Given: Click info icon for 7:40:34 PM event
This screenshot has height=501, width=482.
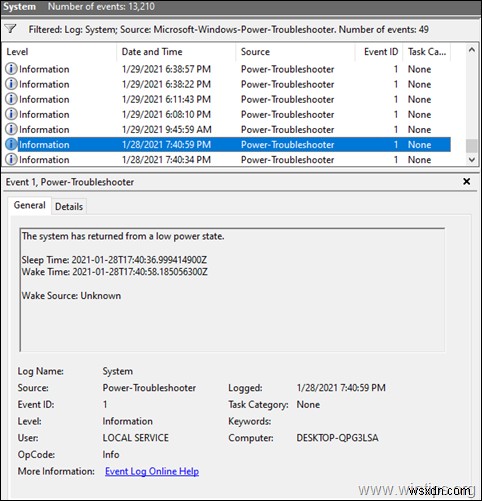Looking at the screenshot, I should 11,160.
